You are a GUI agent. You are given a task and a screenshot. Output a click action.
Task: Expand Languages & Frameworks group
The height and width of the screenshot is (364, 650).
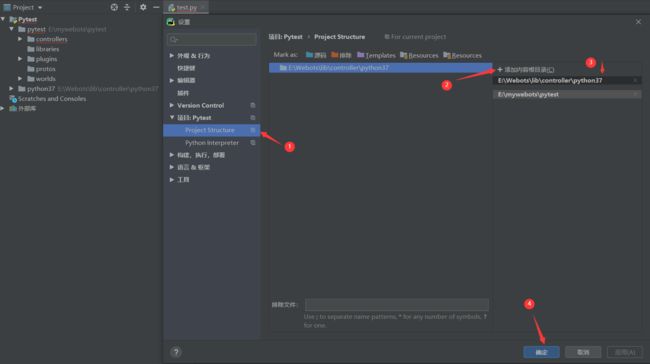[172, 167]
